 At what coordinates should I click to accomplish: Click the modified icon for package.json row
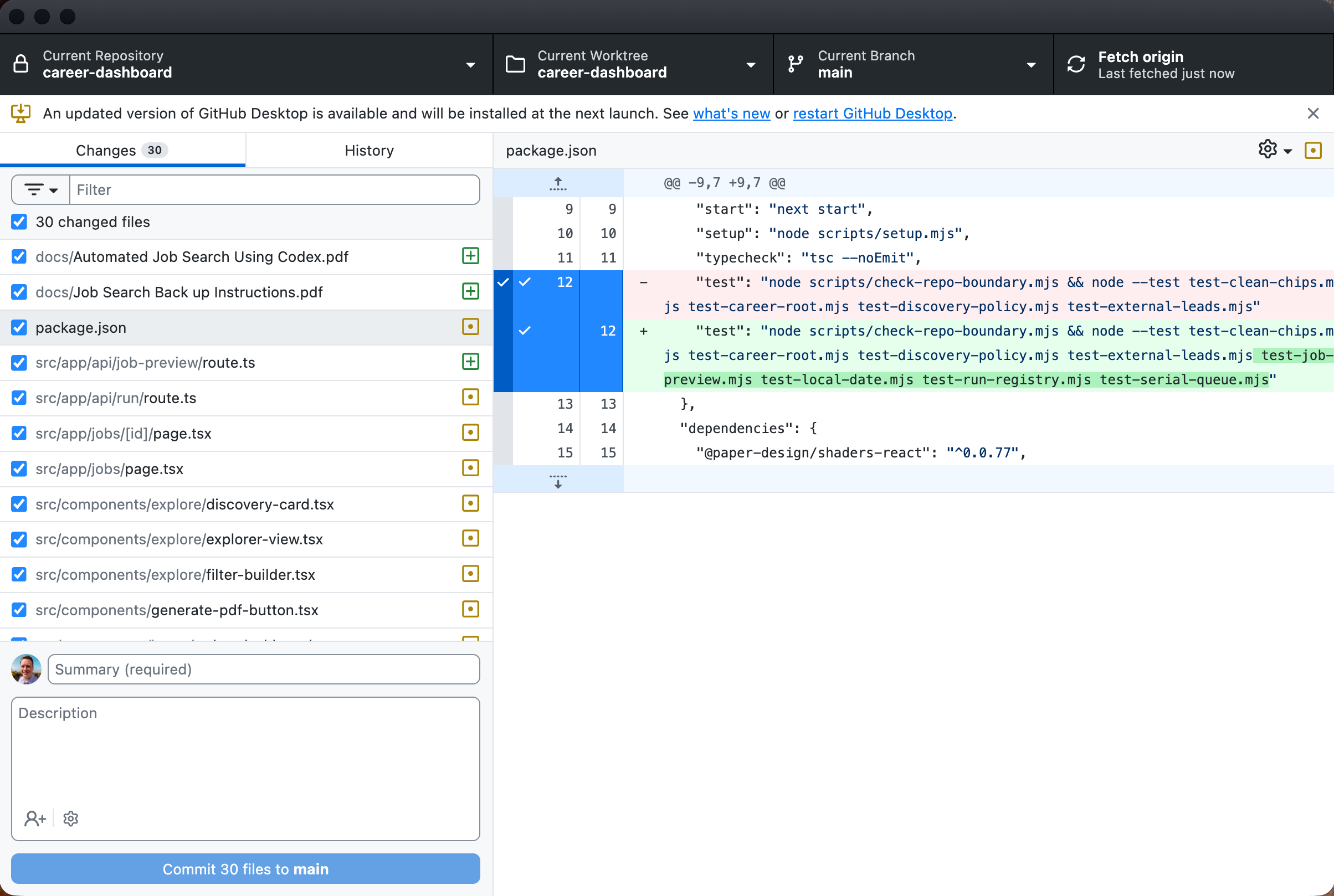point(470,327)
